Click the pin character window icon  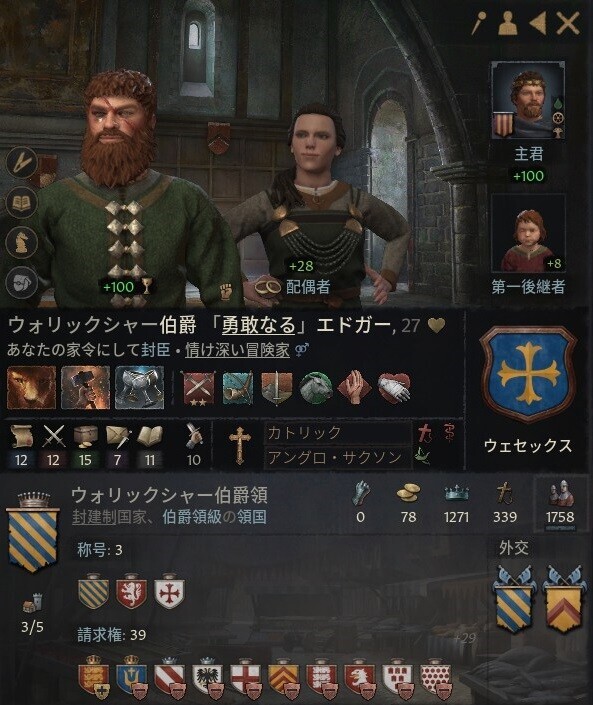point(479,23)
